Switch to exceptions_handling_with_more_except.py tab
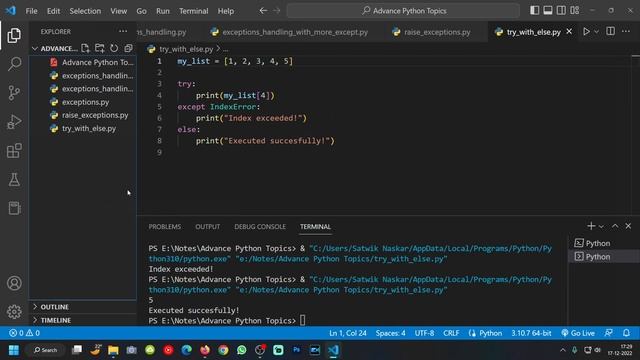 tap(289, 32)
